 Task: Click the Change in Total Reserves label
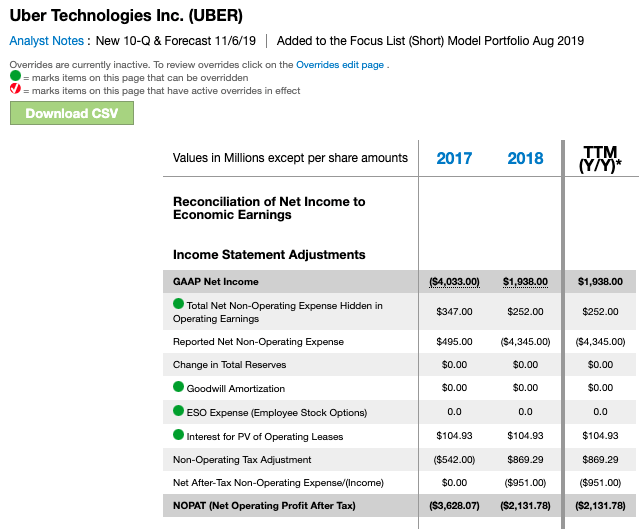tap(229, 365)
